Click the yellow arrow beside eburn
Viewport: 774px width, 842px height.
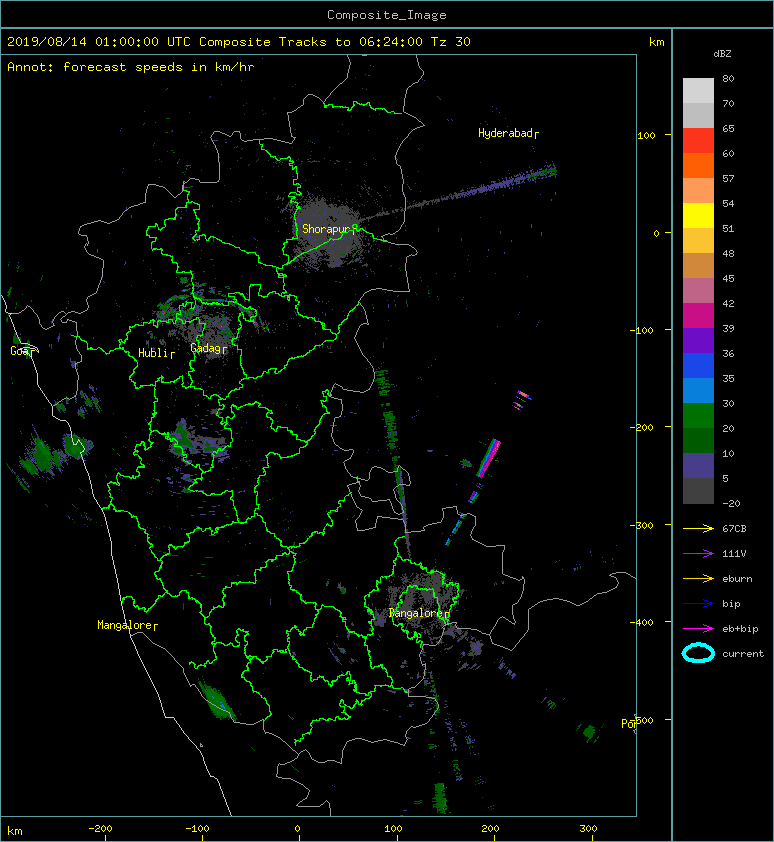(x=698, y=579)
